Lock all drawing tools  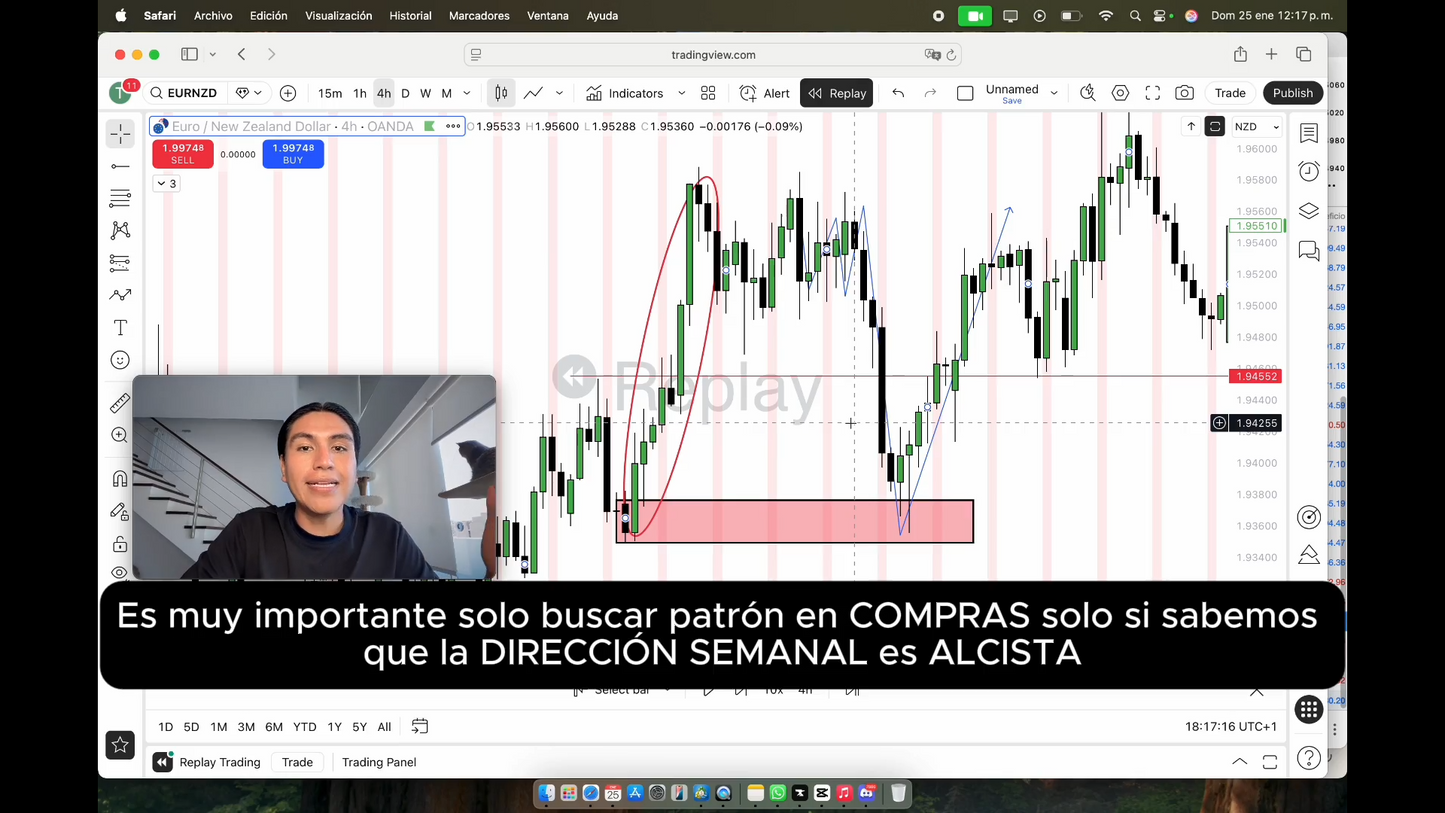(x=120, y=543)
